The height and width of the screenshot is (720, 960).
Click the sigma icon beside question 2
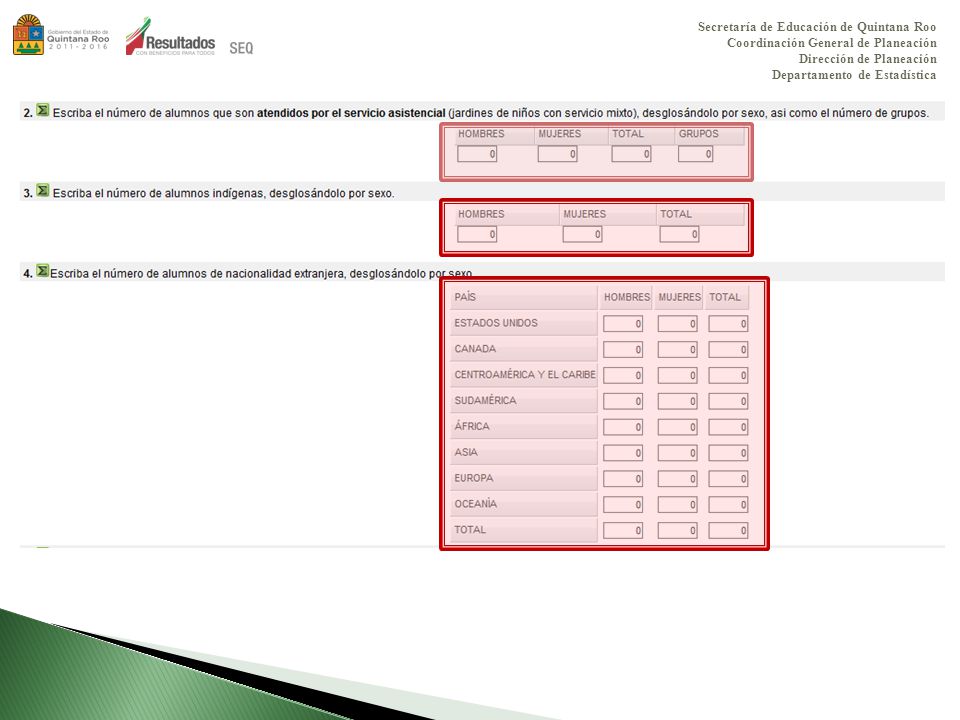coord(42,110)
